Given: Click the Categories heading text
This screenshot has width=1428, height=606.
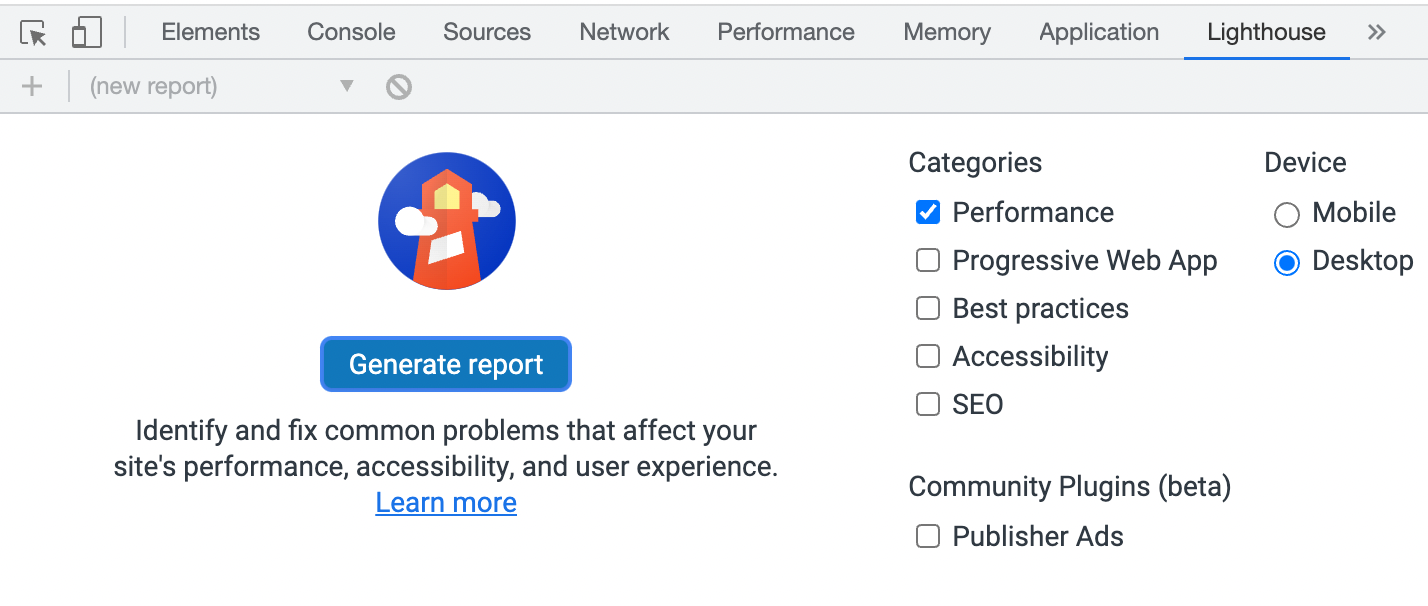Looking at the screenshot, I should point(975,163).
